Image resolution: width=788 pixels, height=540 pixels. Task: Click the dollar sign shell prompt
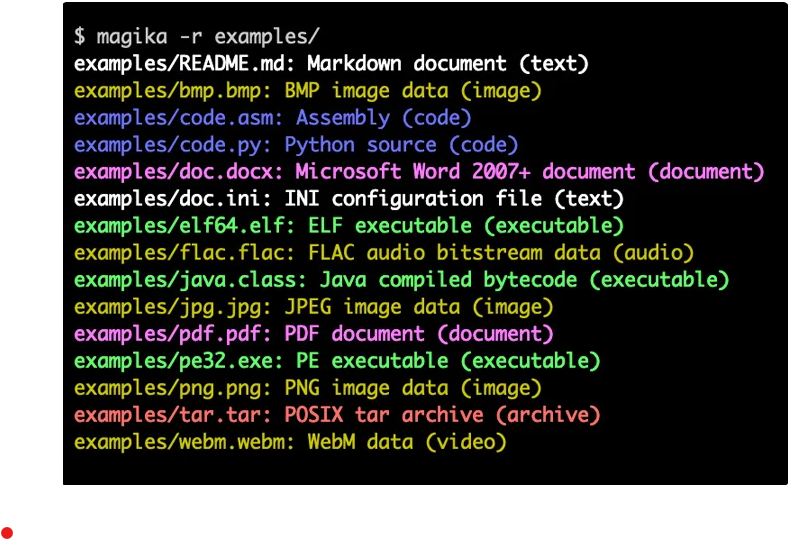click(x=79, y=37)
